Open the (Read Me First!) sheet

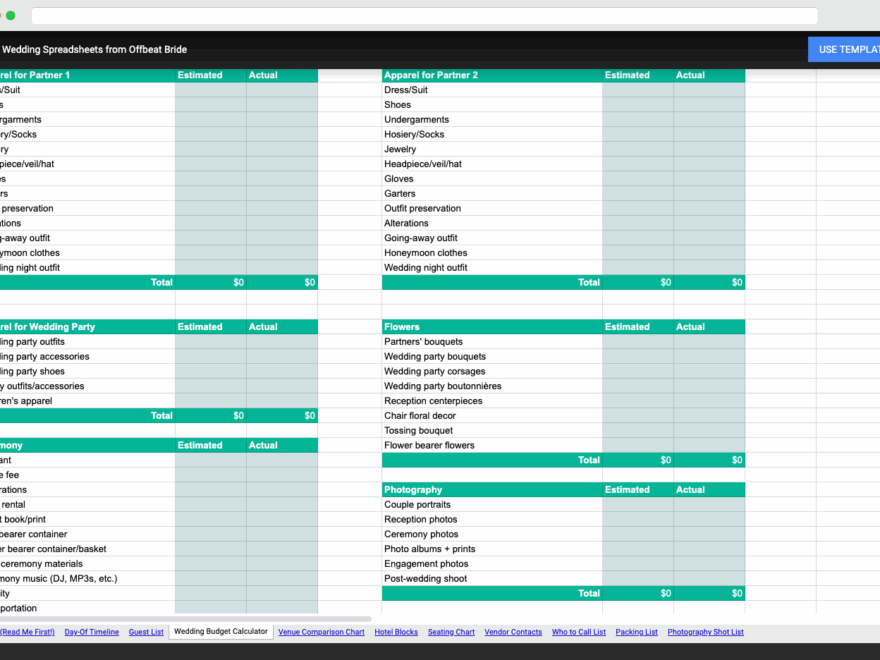point(27,631)
